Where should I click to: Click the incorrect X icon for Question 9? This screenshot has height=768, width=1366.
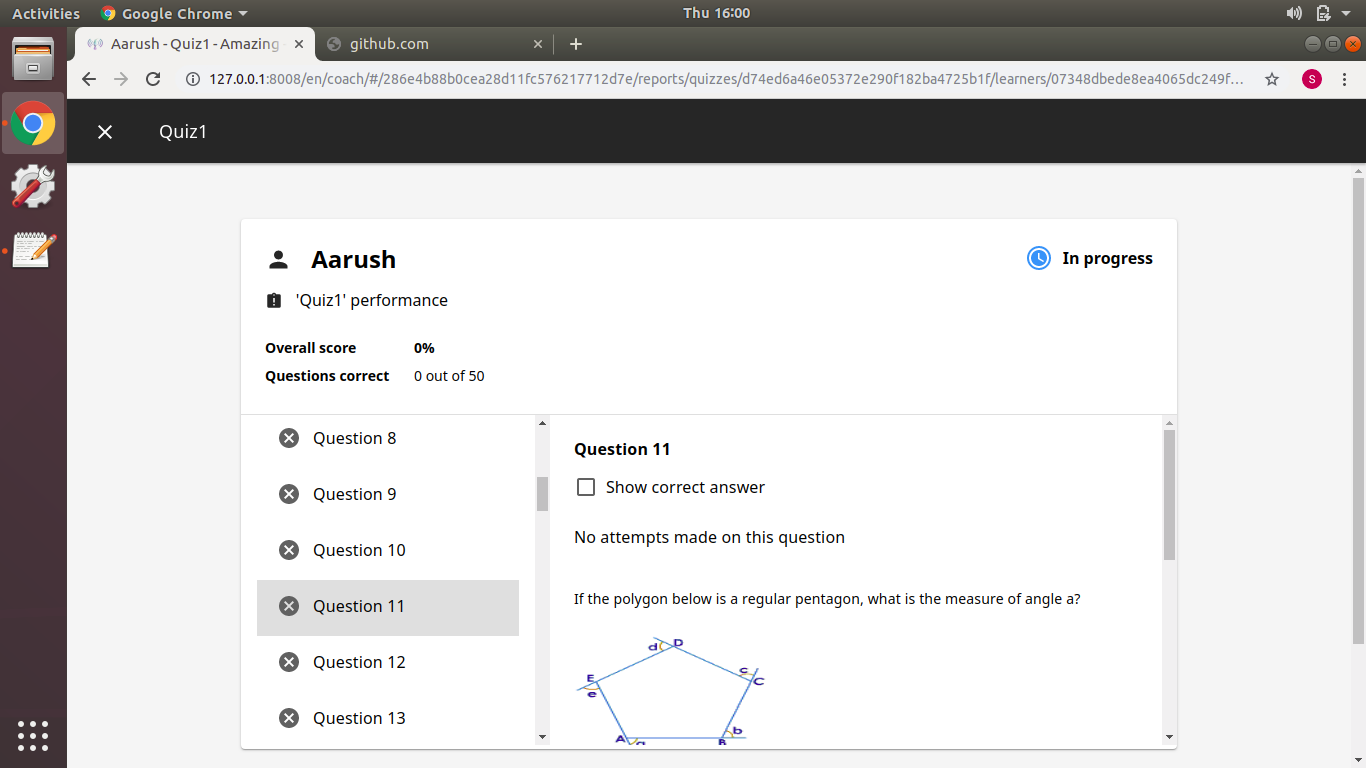coord(289,494)
